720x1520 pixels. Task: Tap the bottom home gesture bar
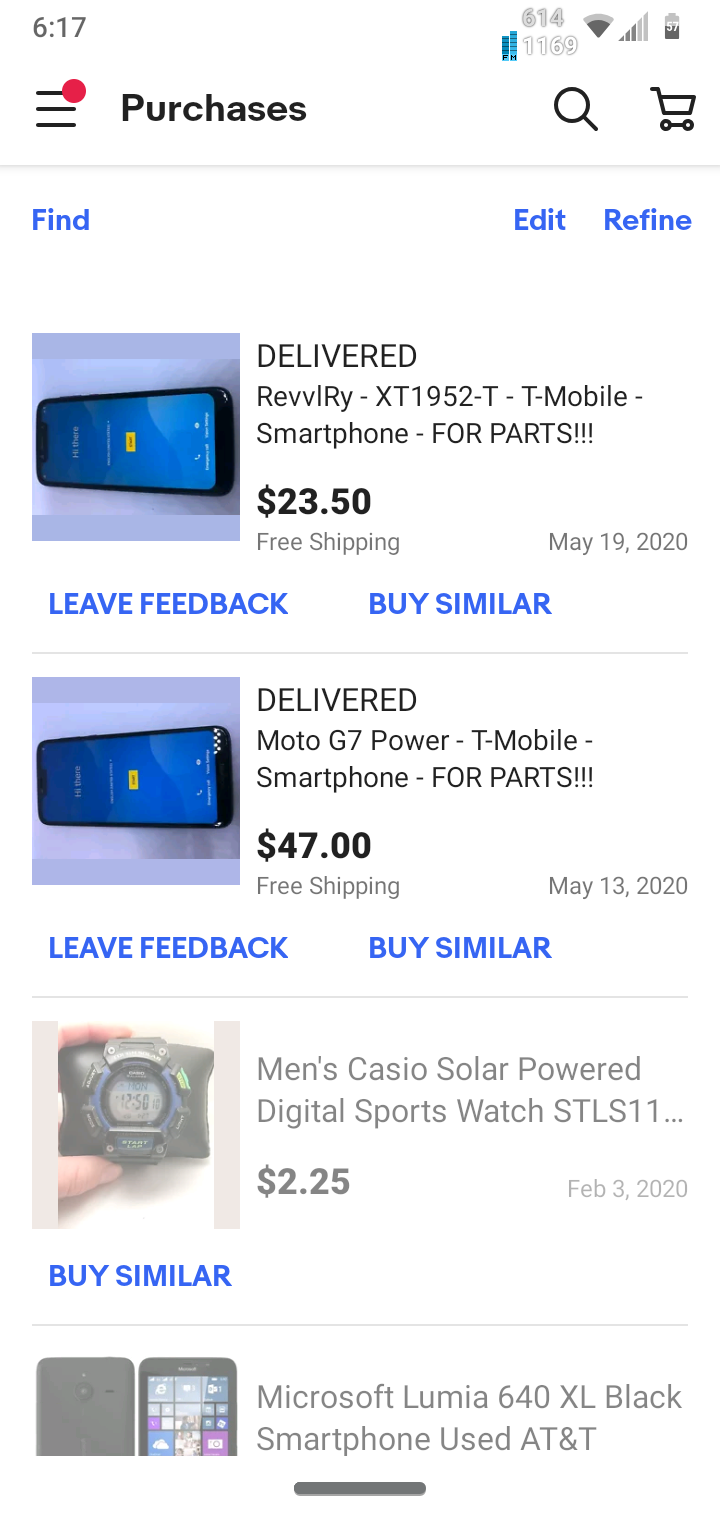pos(360,1489)
